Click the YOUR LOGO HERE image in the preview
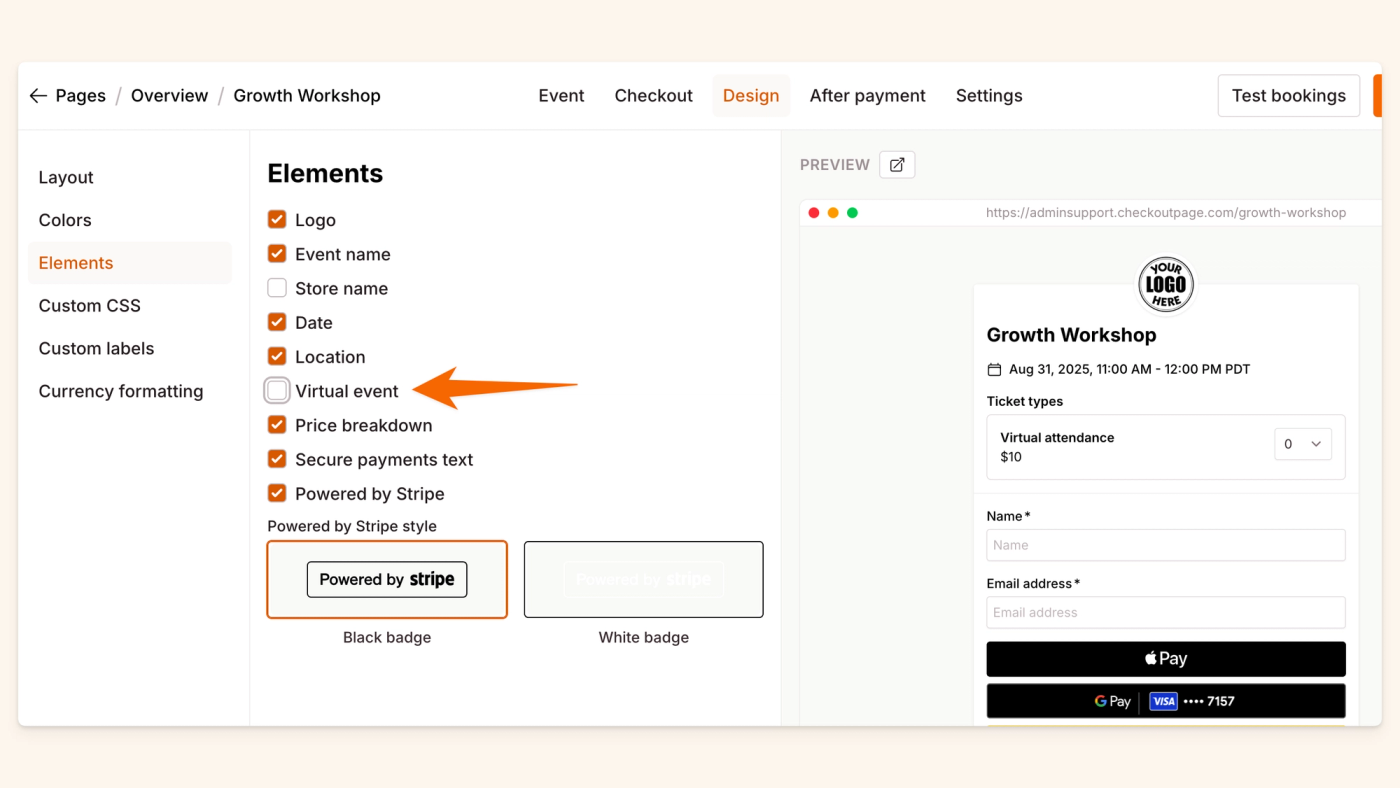Image resolution: width=1400 pixels, height=788 pixels. click(x=1166, y=285)
